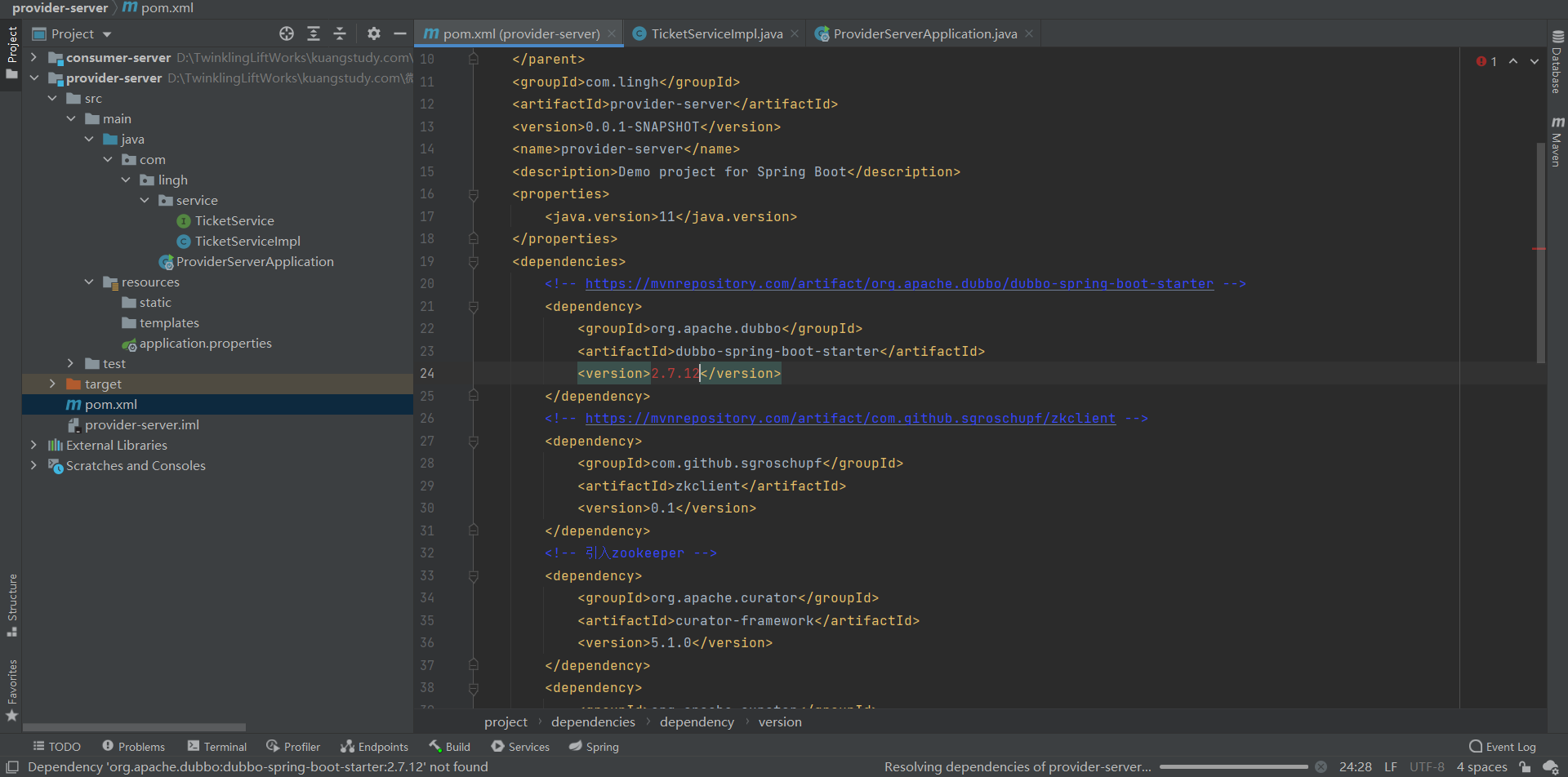Switch to TicketServiceImpl.java tab
The image size is (1568, 777).
point(715,33)
